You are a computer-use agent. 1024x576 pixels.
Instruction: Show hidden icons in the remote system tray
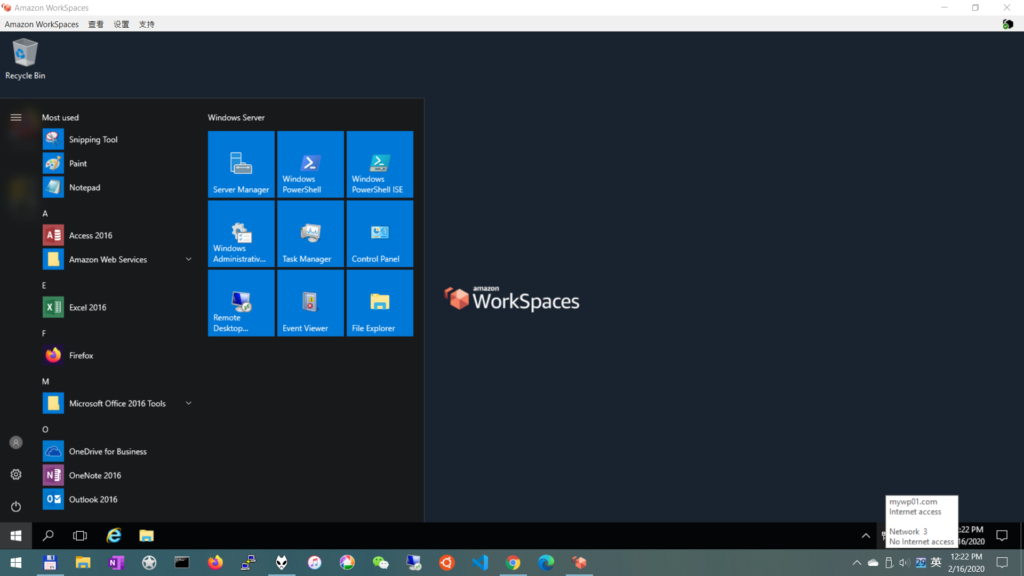pyautogui.click(x=865, y=536)
